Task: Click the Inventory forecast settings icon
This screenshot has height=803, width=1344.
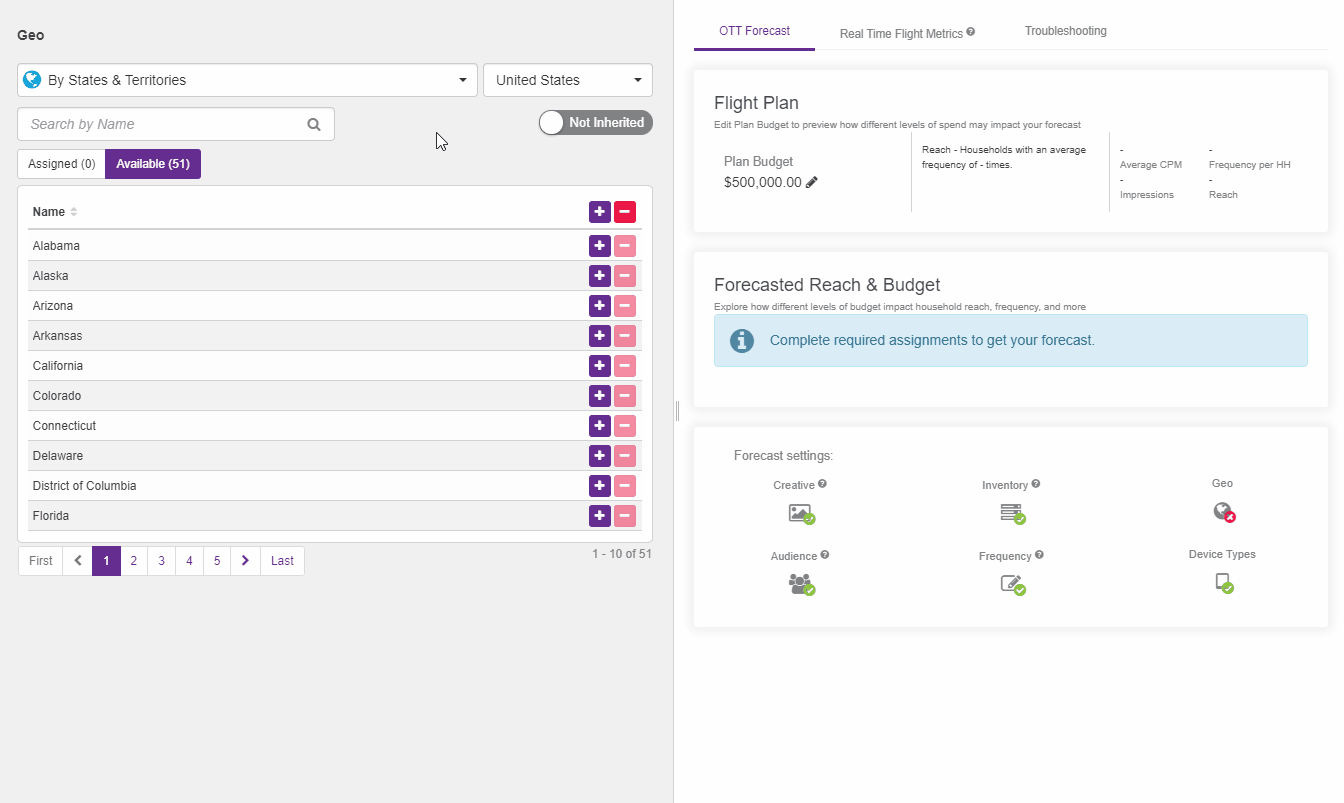Action: coord(1013,512)
